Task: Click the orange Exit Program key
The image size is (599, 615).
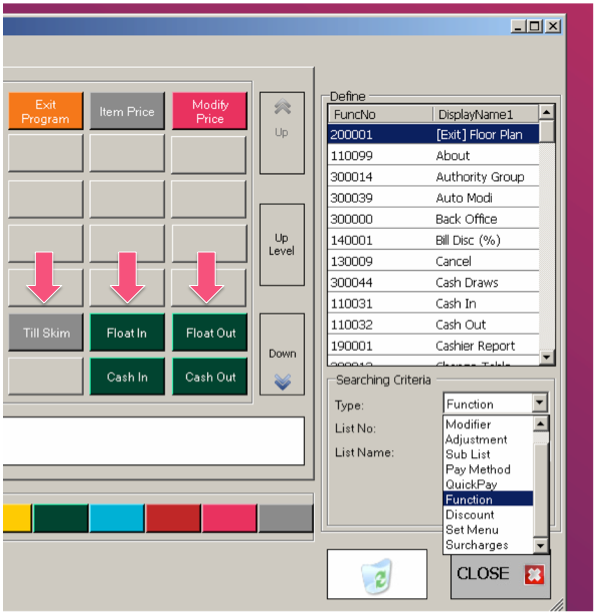Action: (x=46, y=111)
